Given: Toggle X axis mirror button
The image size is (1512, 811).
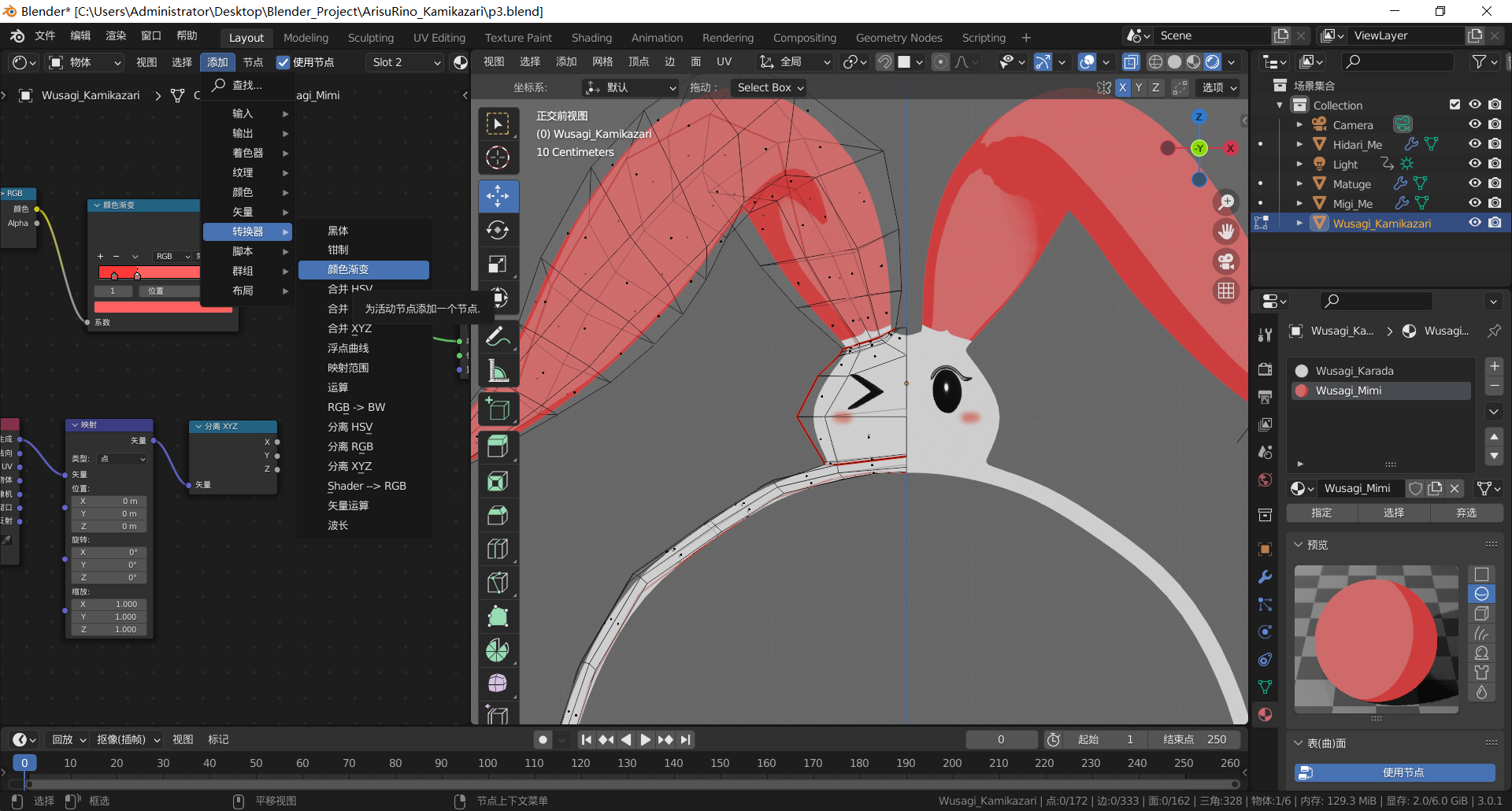Looking at the screenshot, I should tap(1123, 87).
